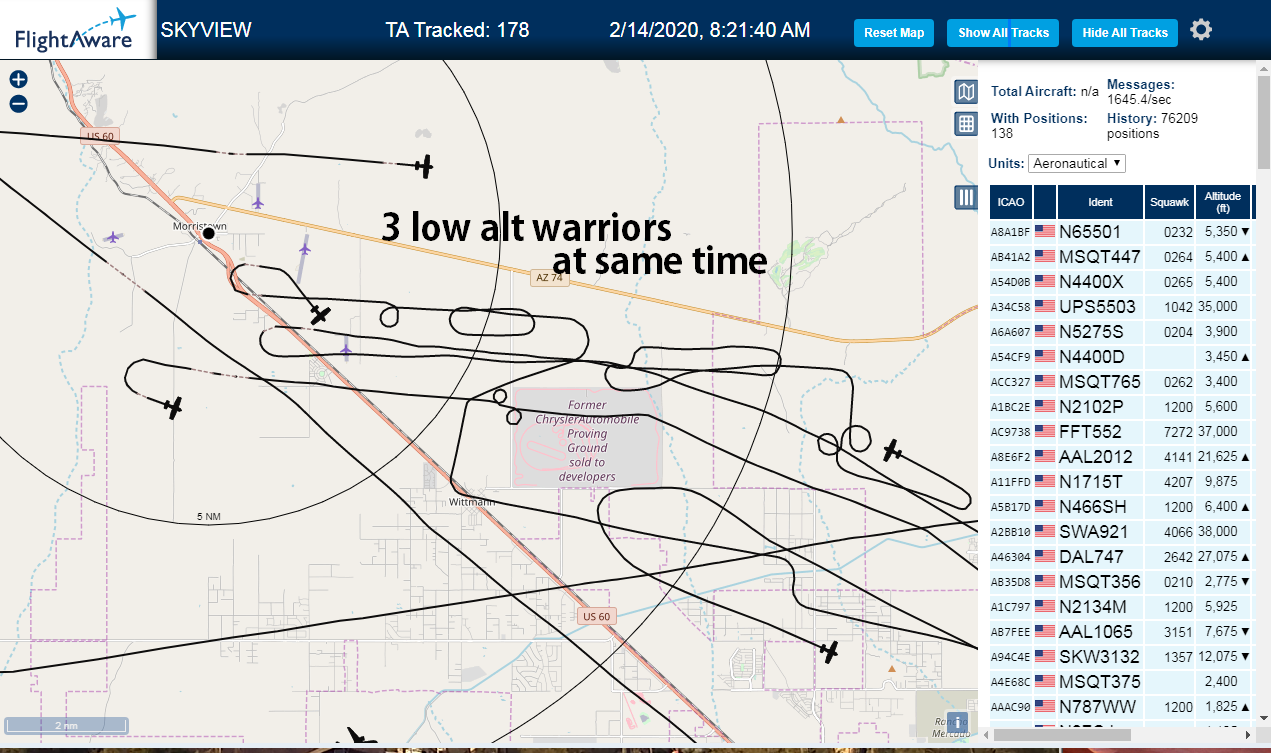Click the 2/14/2020 8:21:40 AM timestamp
This screenshot has width=1271, height=753.
(709, 30)
